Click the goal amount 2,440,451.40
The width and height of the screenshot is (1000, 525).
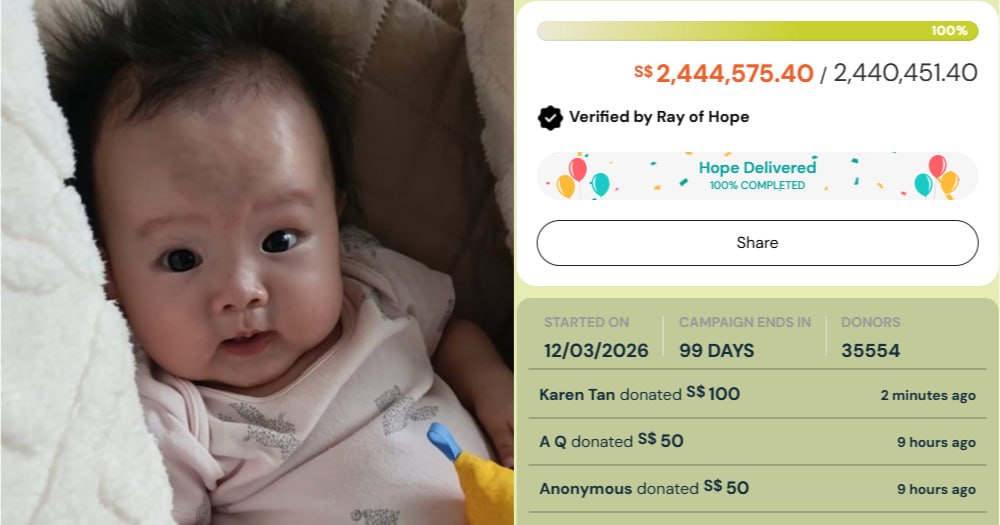[905, 73]
